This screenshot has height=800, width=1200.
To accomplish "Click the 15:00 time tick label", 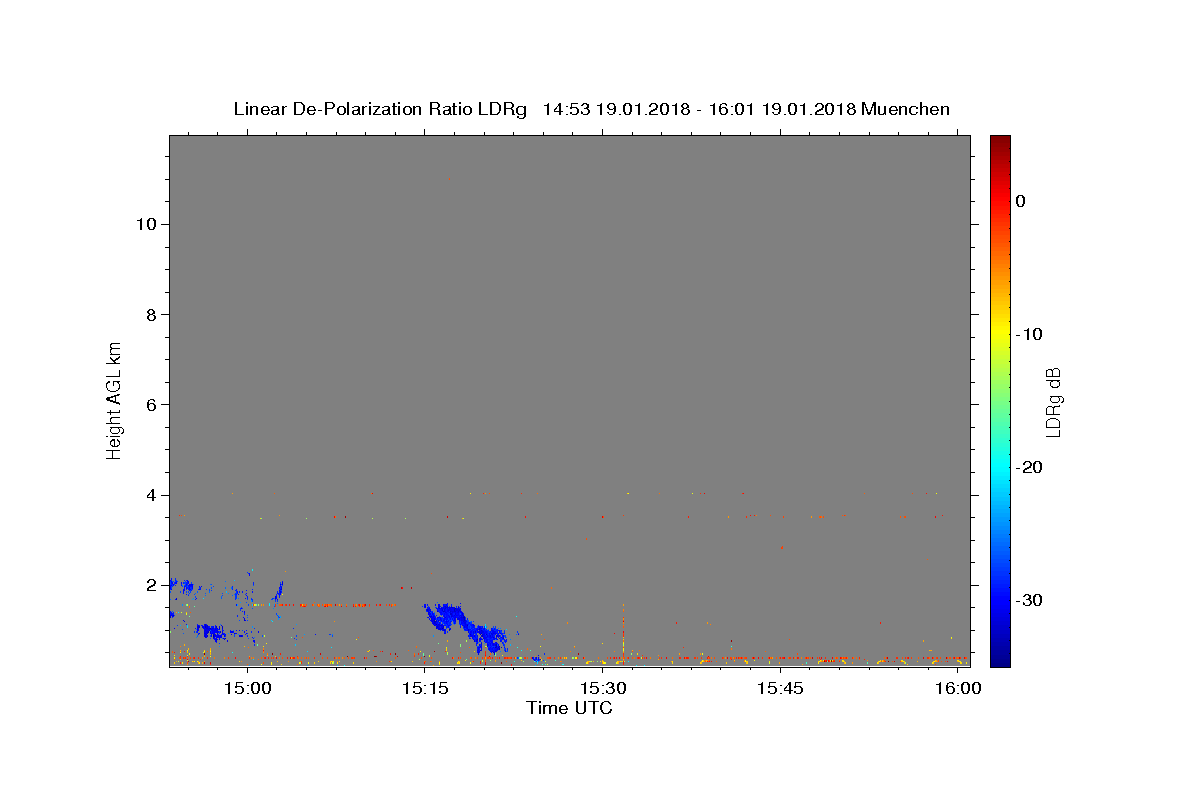I will (247, 688).
